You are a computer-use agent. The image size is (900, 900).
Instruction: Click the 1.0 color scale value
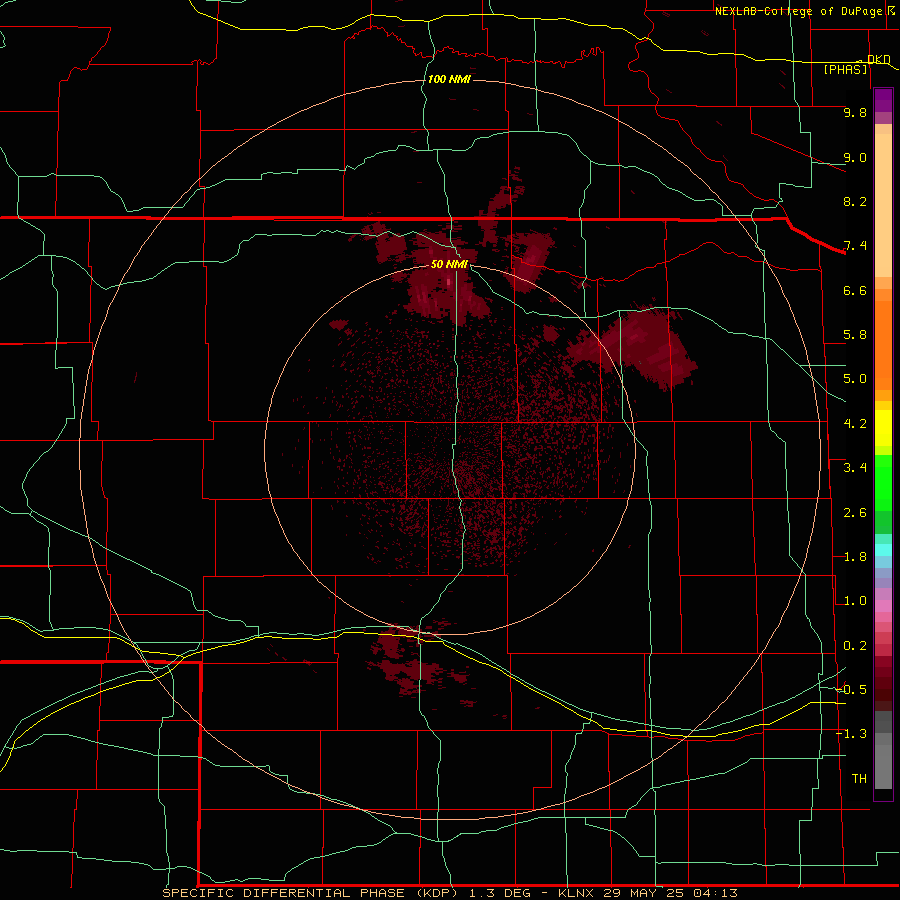click(x=855, y=601)
